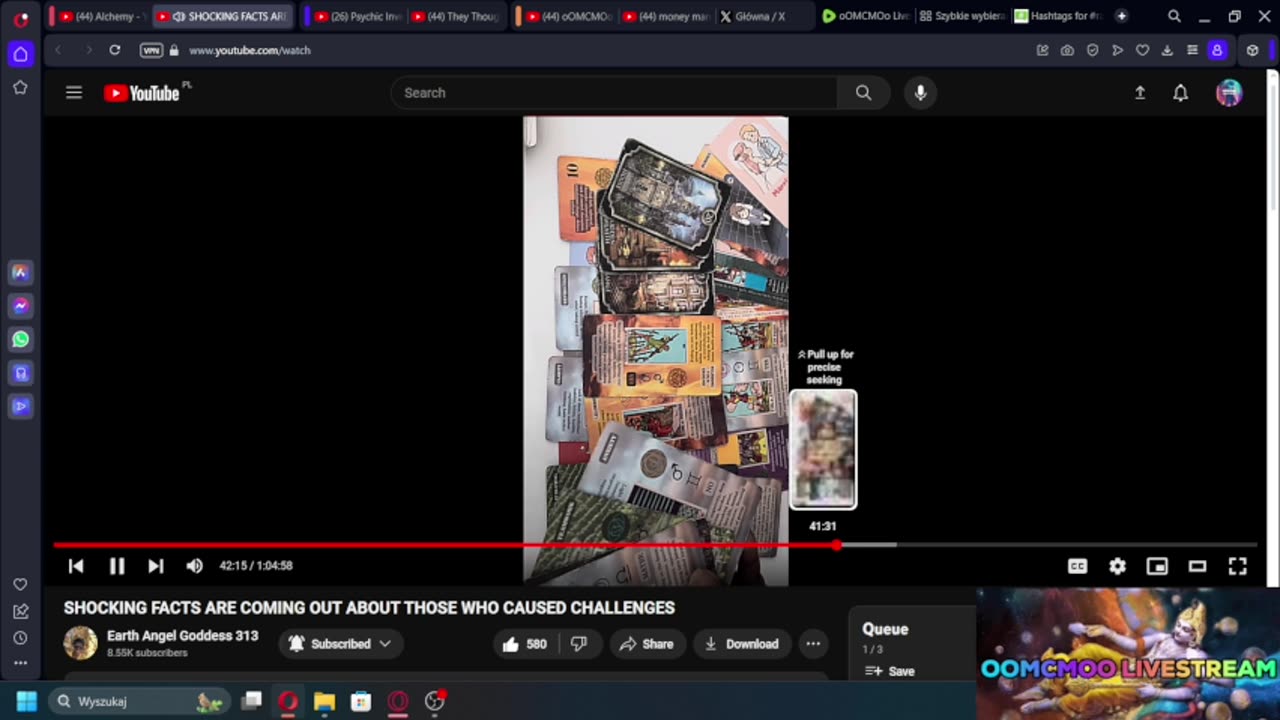Screen dimensions: 1280x720
Task: Open WhatsApp in the sidebar
Action: pyautogui.click(x=20, y=339)
